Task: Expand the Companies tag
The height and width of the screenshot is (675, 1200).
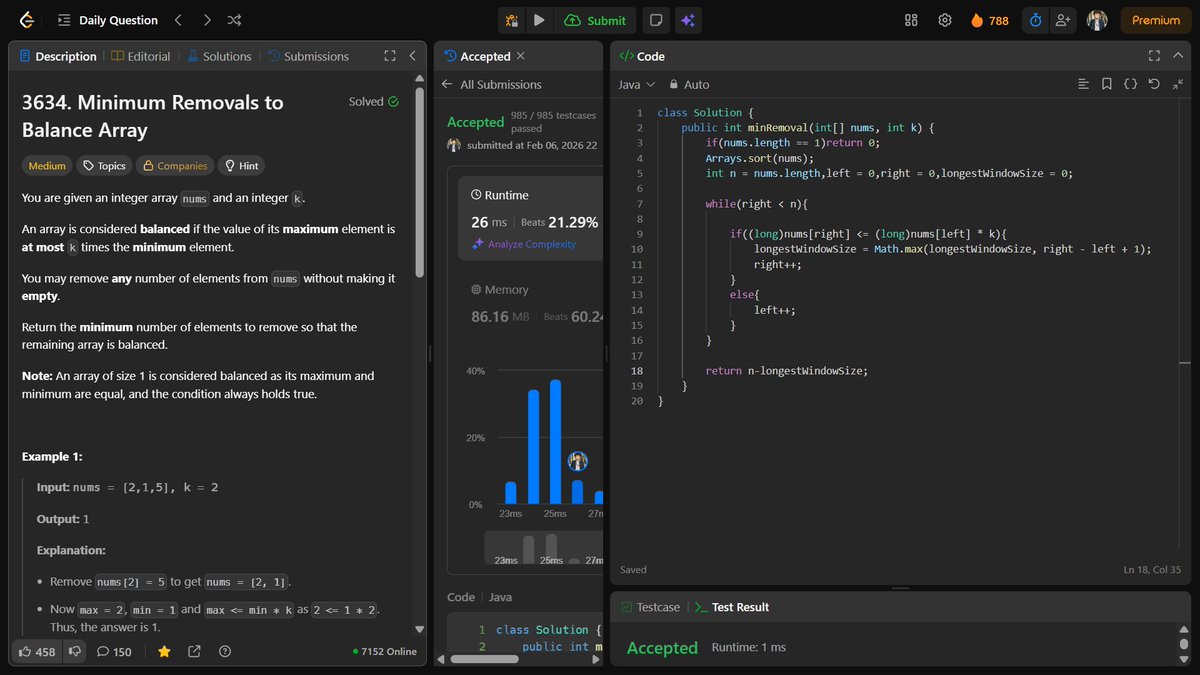Action: pyautogui.click(x=176, y=166)
